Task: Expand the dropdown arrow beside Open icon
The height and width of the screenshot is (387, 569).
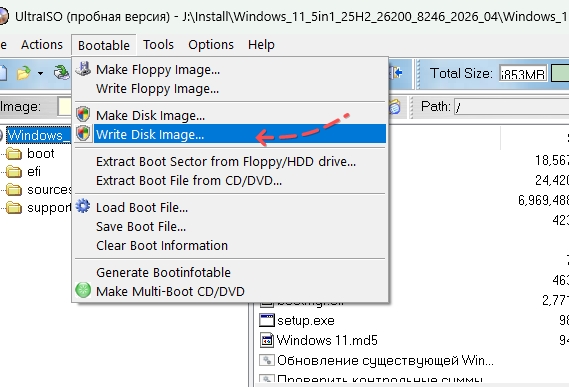Action: coord(40,73)
